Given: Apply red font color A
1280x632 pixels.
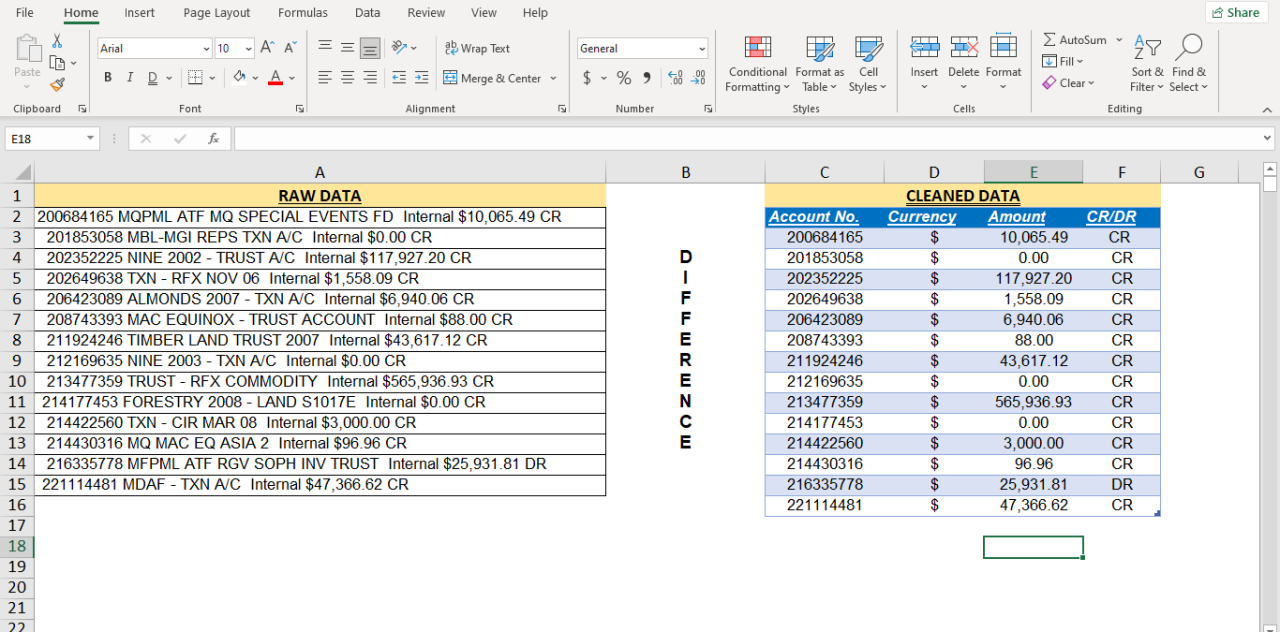Looking at the screenshot, I should click(x=275, y=78).
